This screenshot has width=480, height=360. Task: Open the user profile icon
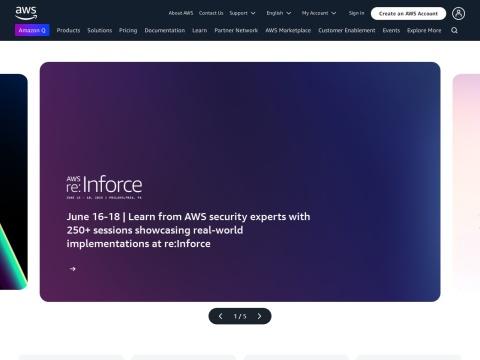click(458, 14)
